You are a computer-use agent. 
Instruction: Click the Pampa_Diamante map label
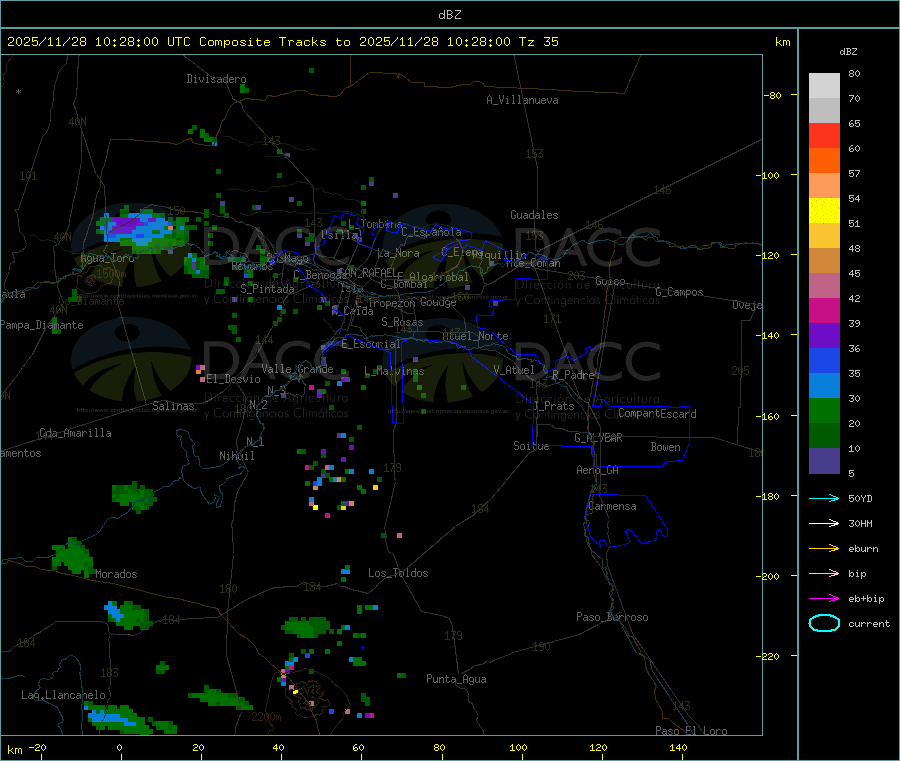[x=42, y=325]
